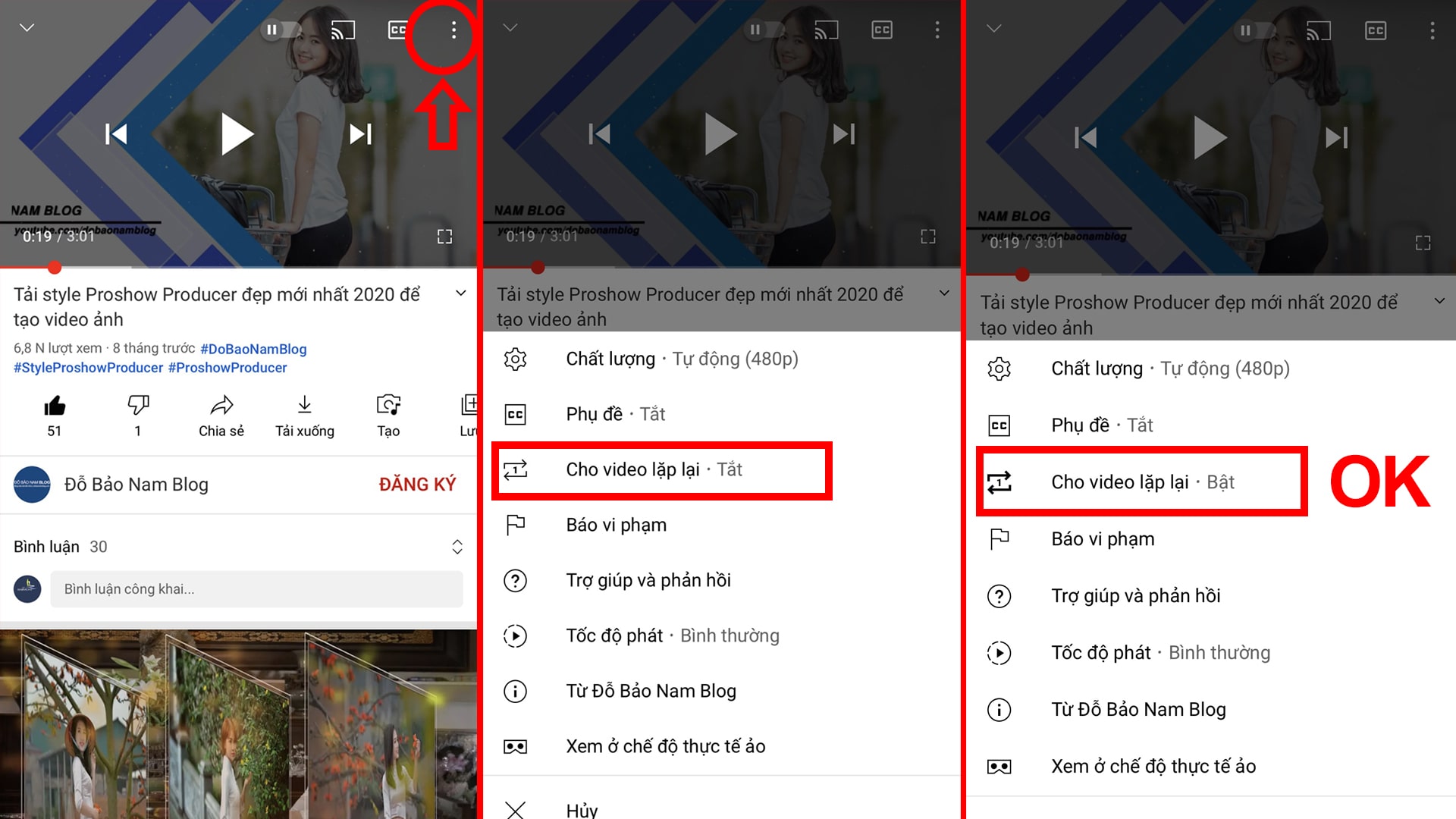
Task: Click red progress scrubber in left panel
Action: click(54, 267)
